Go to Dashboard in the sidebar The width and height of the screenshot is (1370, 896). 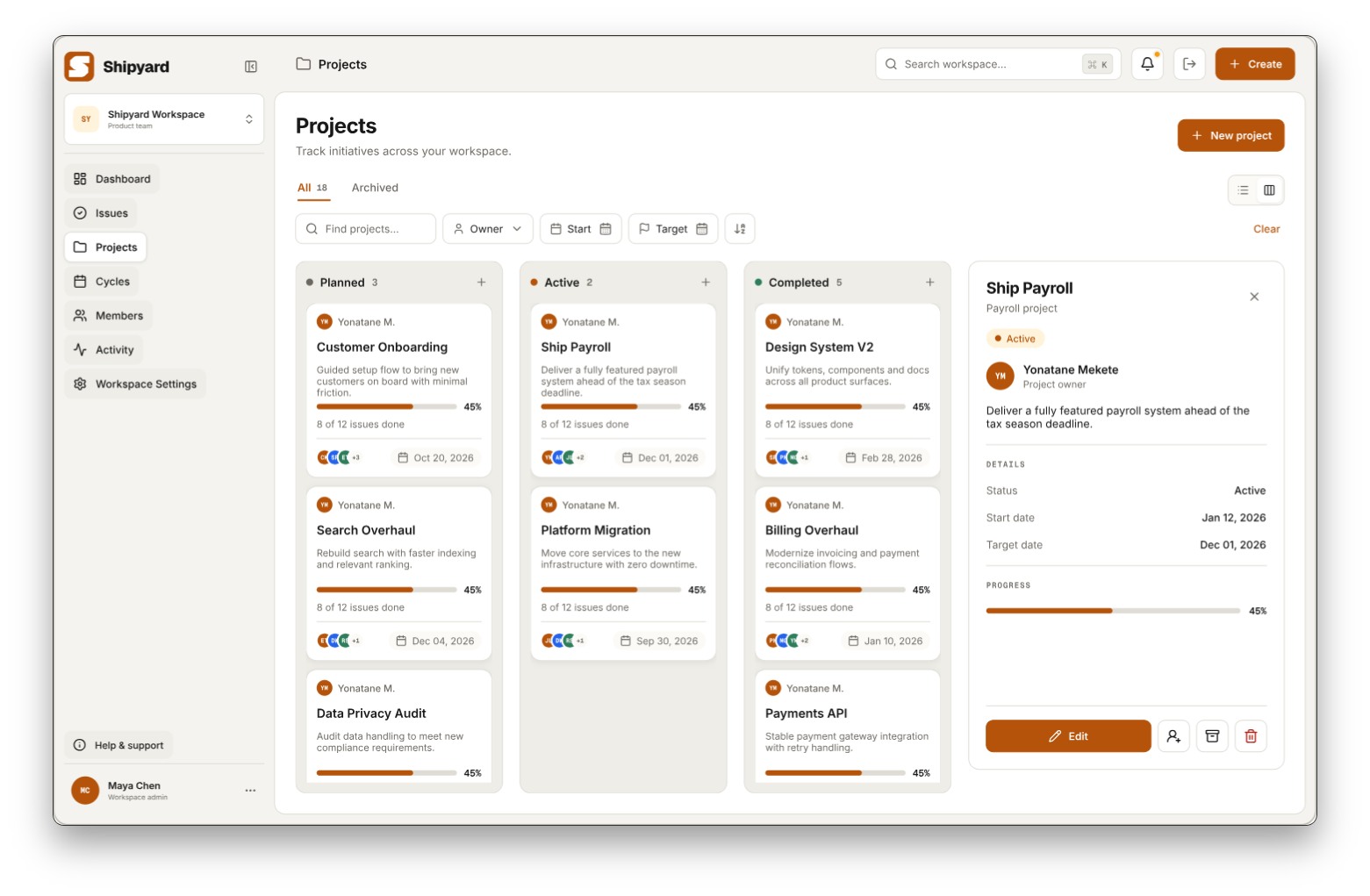click(112, 179)
